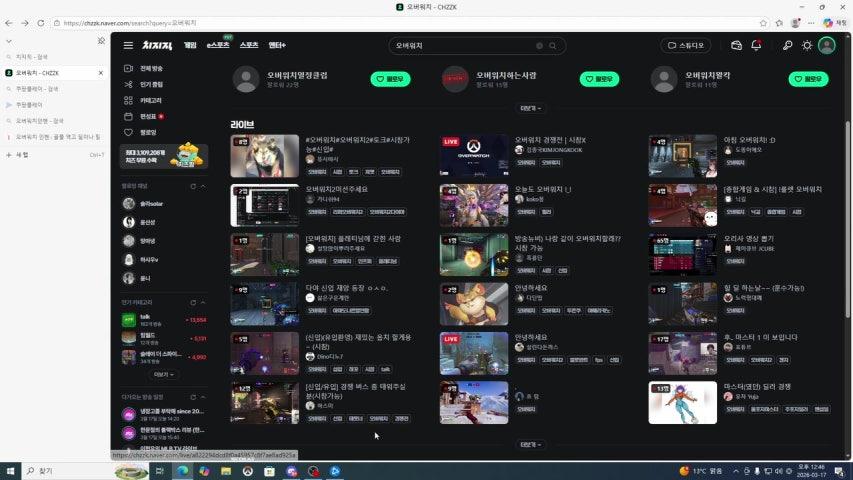Open the notifications bell
The height and width of the screenshot is (480, 853).
point(756,46)
